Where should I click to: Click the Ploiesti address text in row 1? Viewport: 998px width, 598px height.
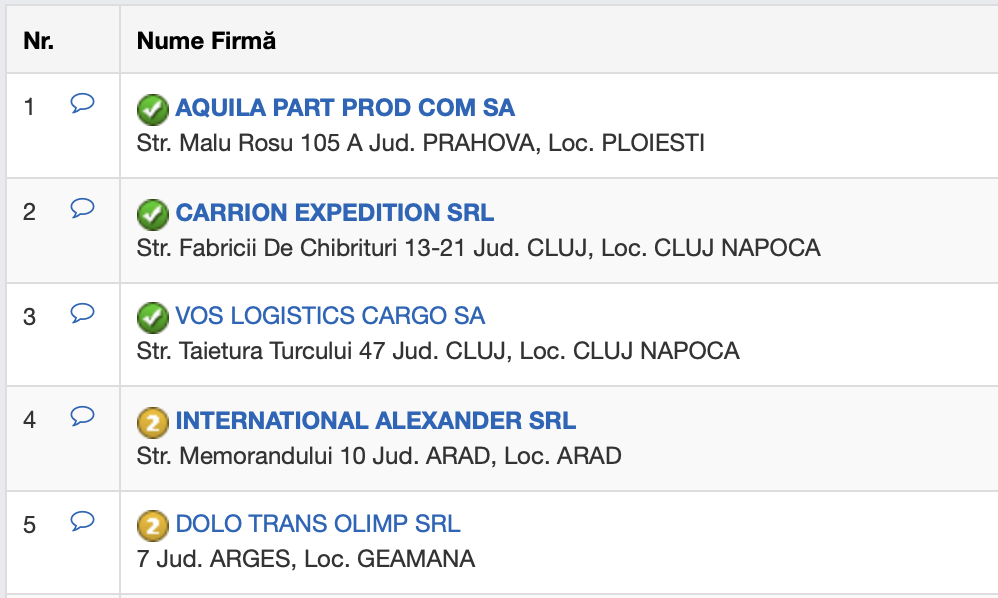tap(420, 144)
